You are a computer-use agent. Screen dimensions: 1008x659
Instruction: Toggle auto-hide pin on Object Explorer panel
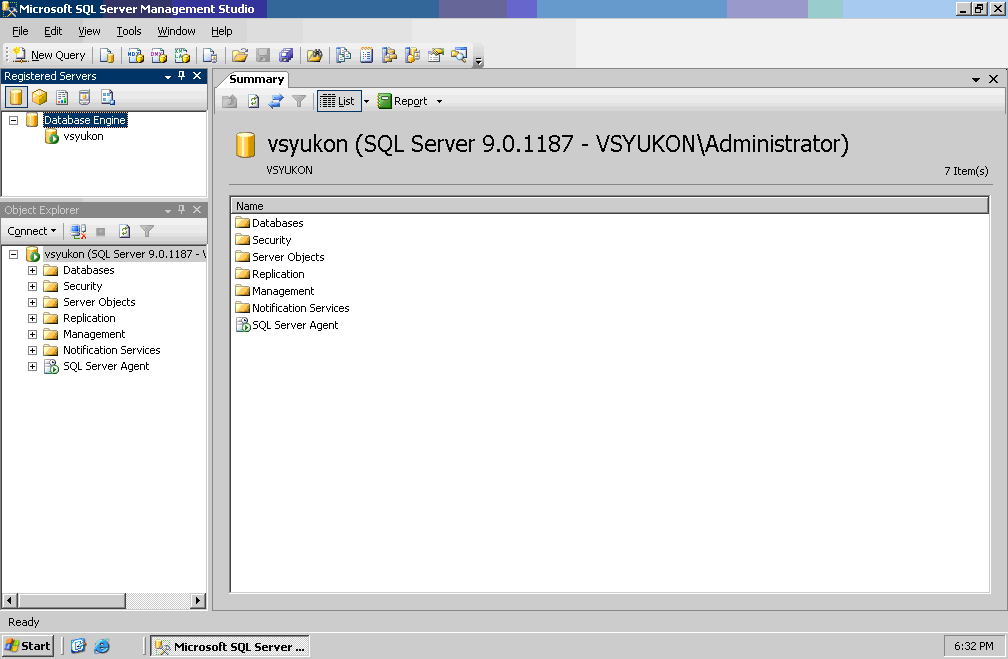pyautogui.click(x=180, y=210)
